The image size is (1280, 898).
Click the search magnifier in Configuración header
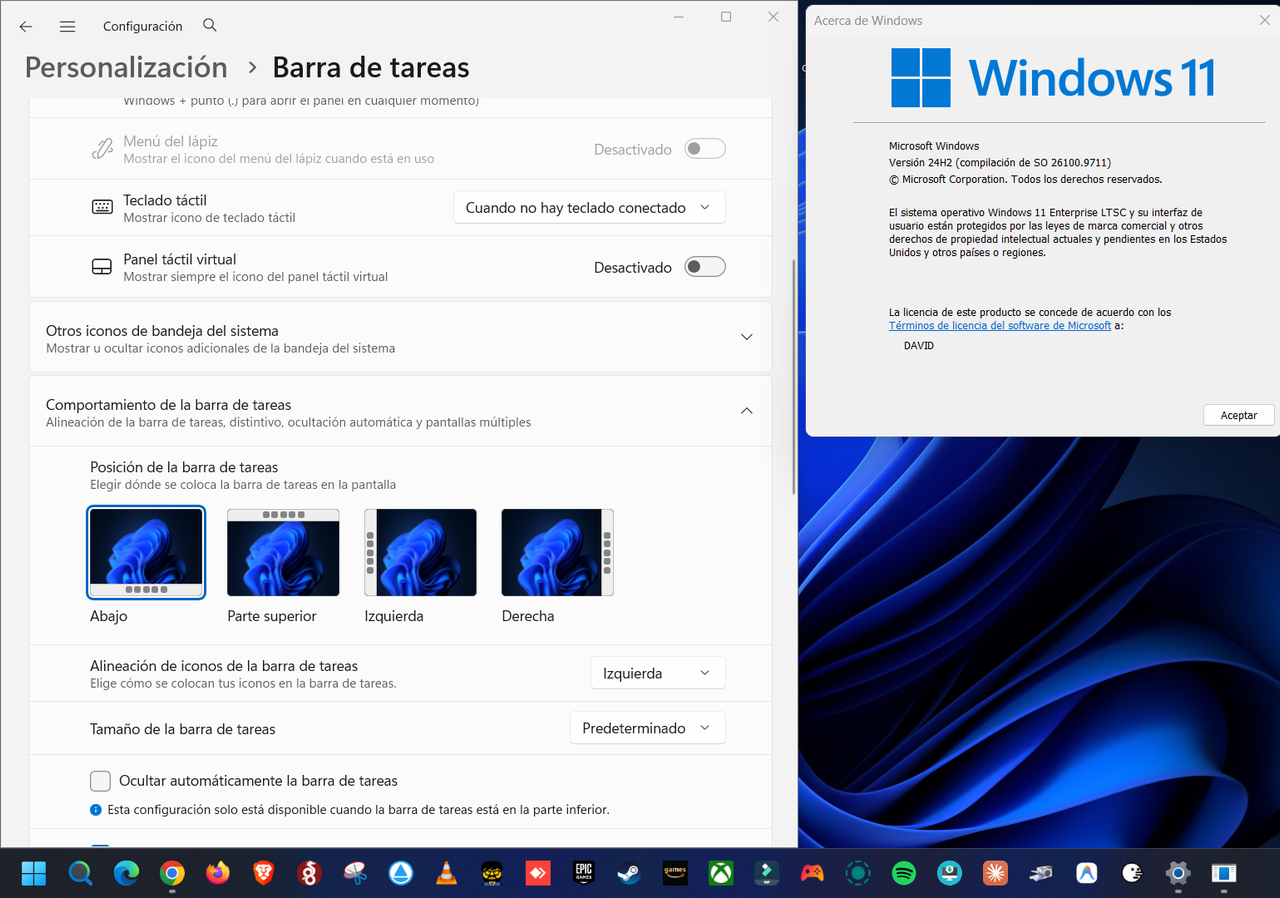tap(210, 25)
